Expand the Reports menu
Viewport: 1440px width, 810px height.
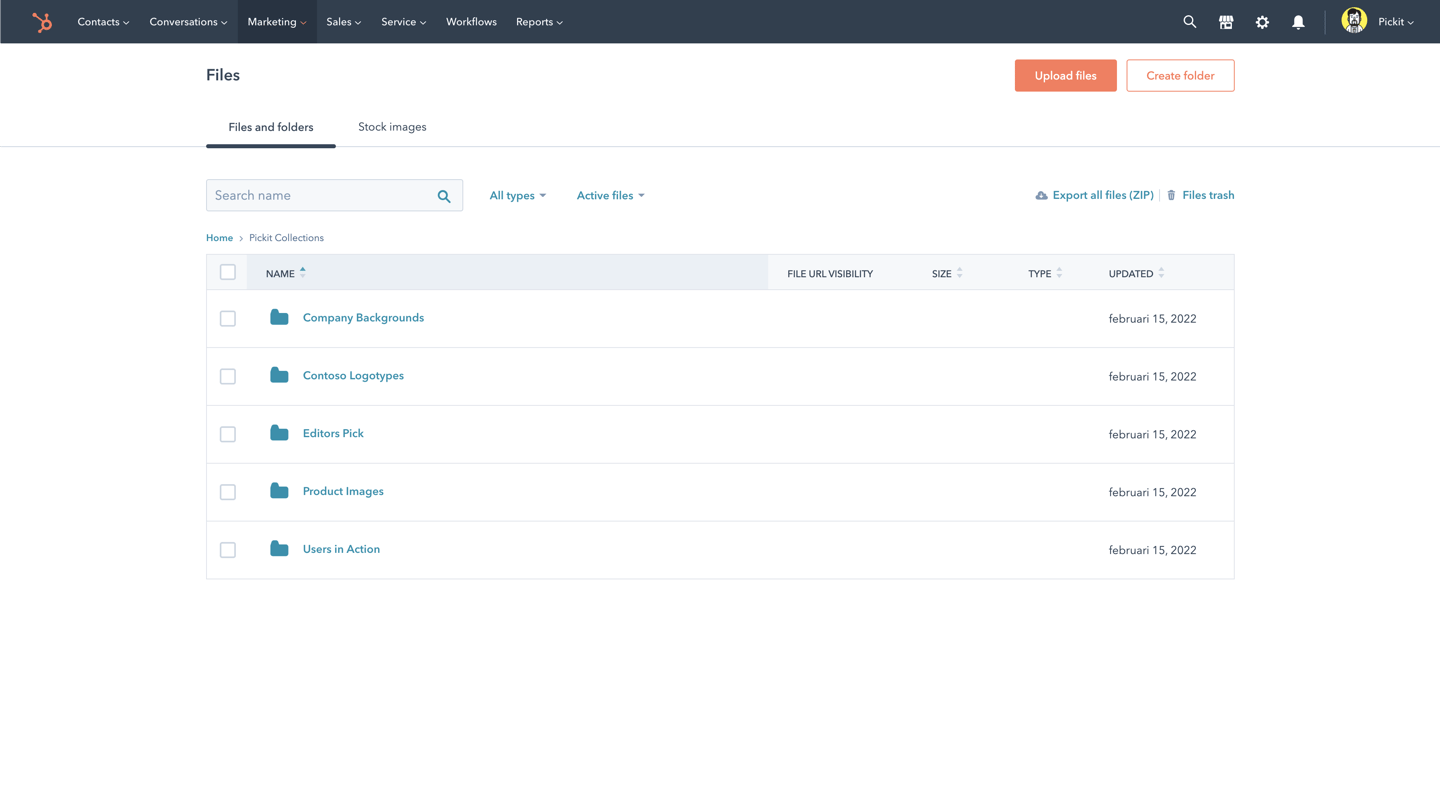[x=539, y=22]
